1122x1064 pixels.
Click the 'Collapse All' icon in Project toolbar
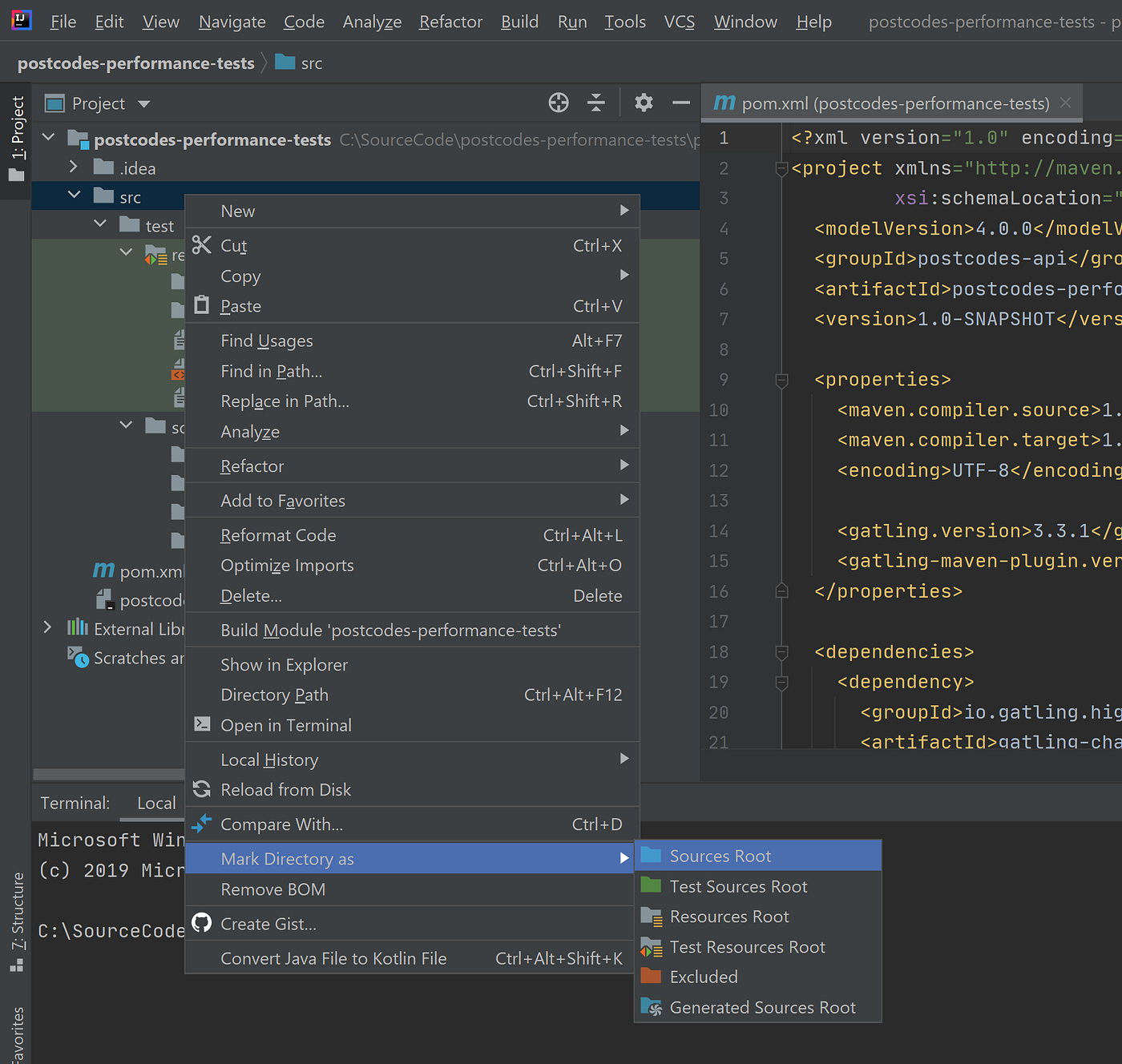(595, 103)
